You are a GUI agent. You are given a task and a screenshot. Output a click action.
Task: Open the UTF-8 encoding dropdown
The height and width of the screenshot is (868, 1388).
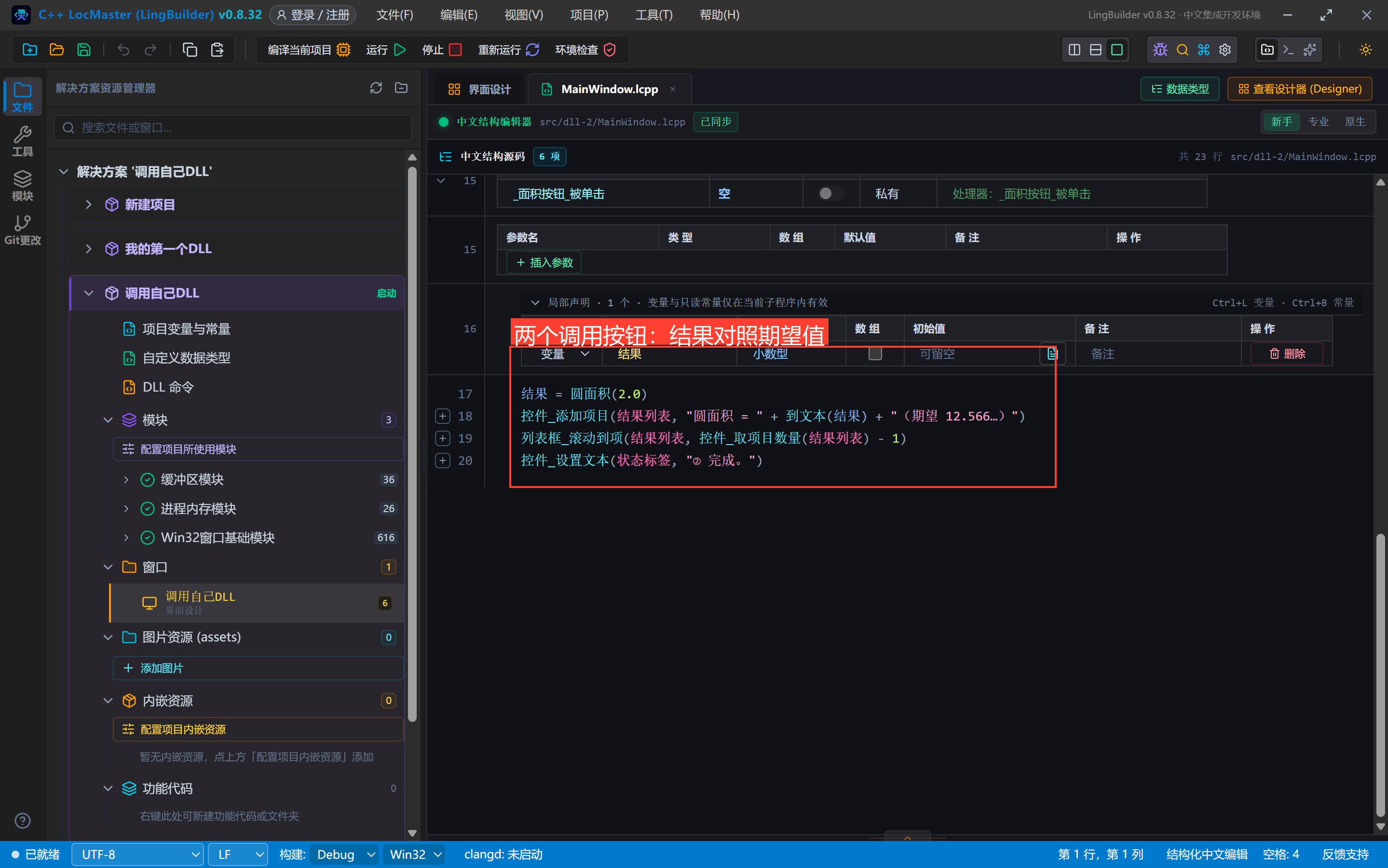coord(138,854)
